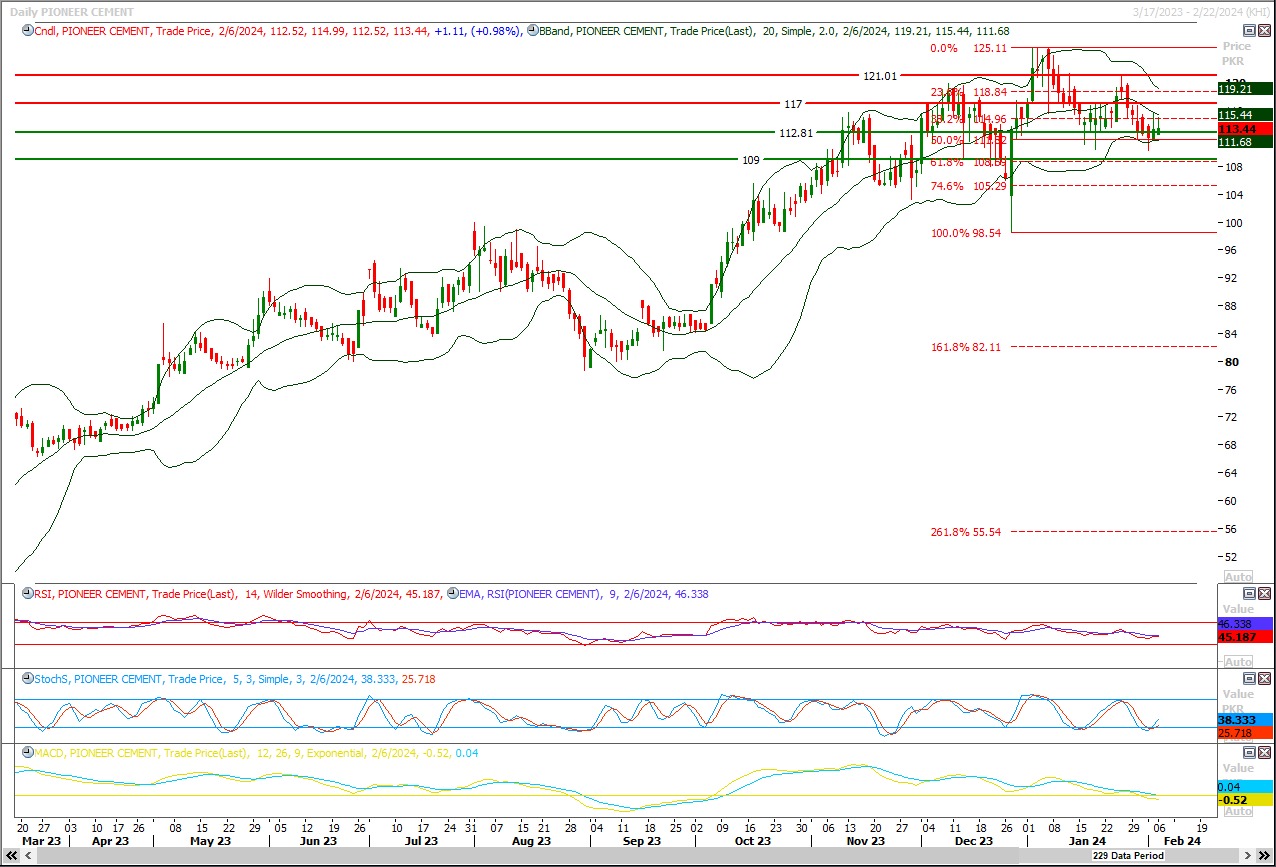Toggle Auto scale on RSI pane
Screen dimensions: 1276x867
[x=1238, y=662]
